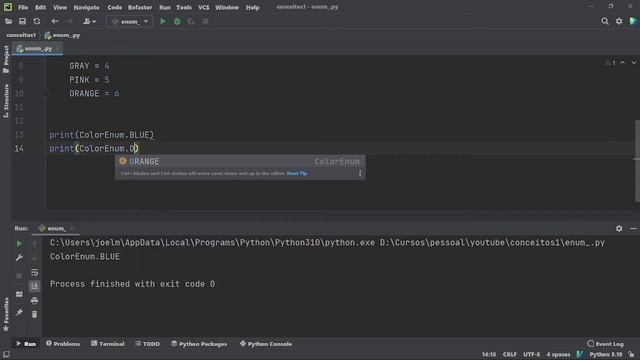The image size is (640, 360).
Task: Click enum_.py in the breadcrumb bar
Action: pos(62,36)
